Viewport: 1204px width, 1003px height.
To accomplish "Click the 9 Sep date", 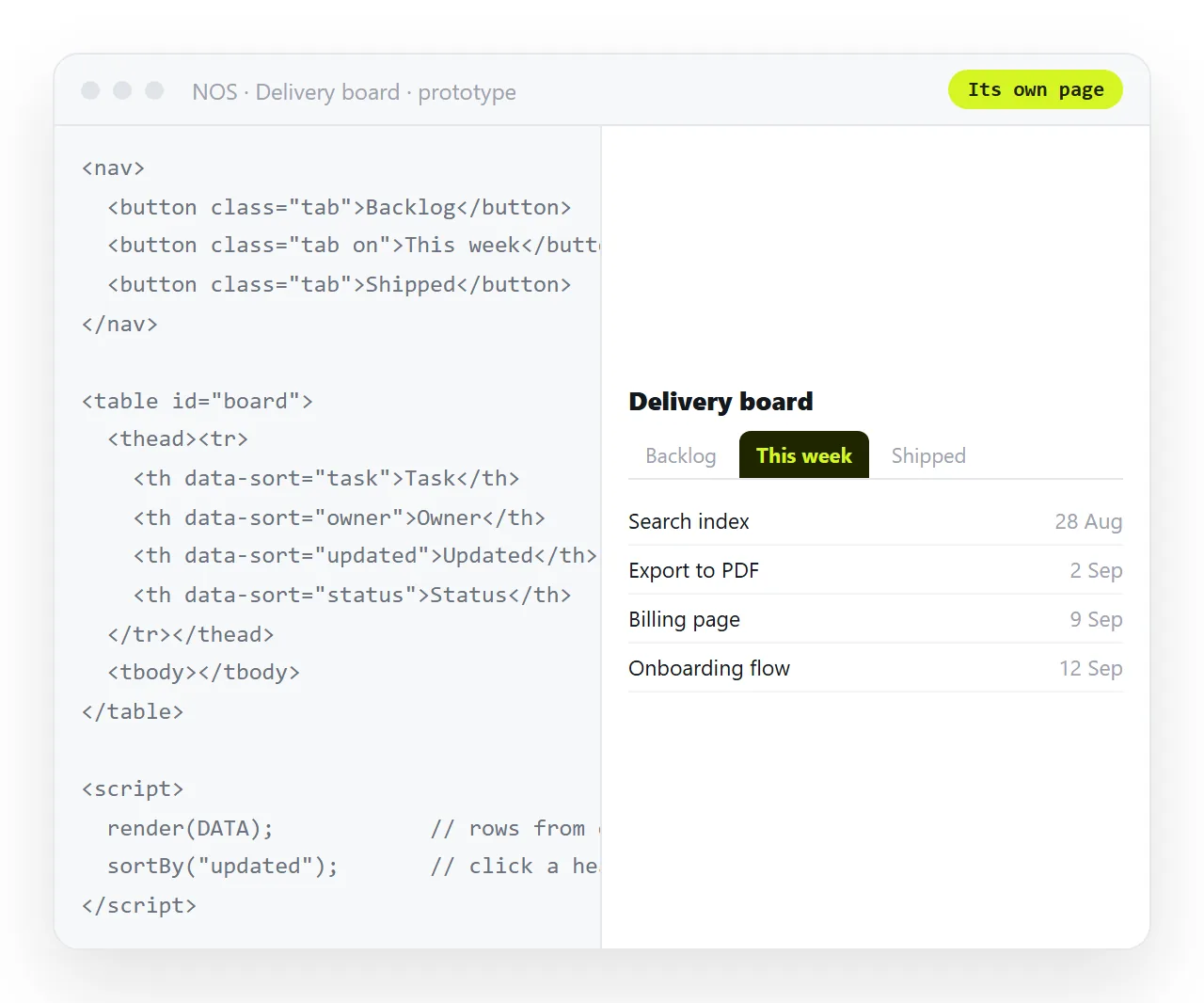I will 1096,619.
